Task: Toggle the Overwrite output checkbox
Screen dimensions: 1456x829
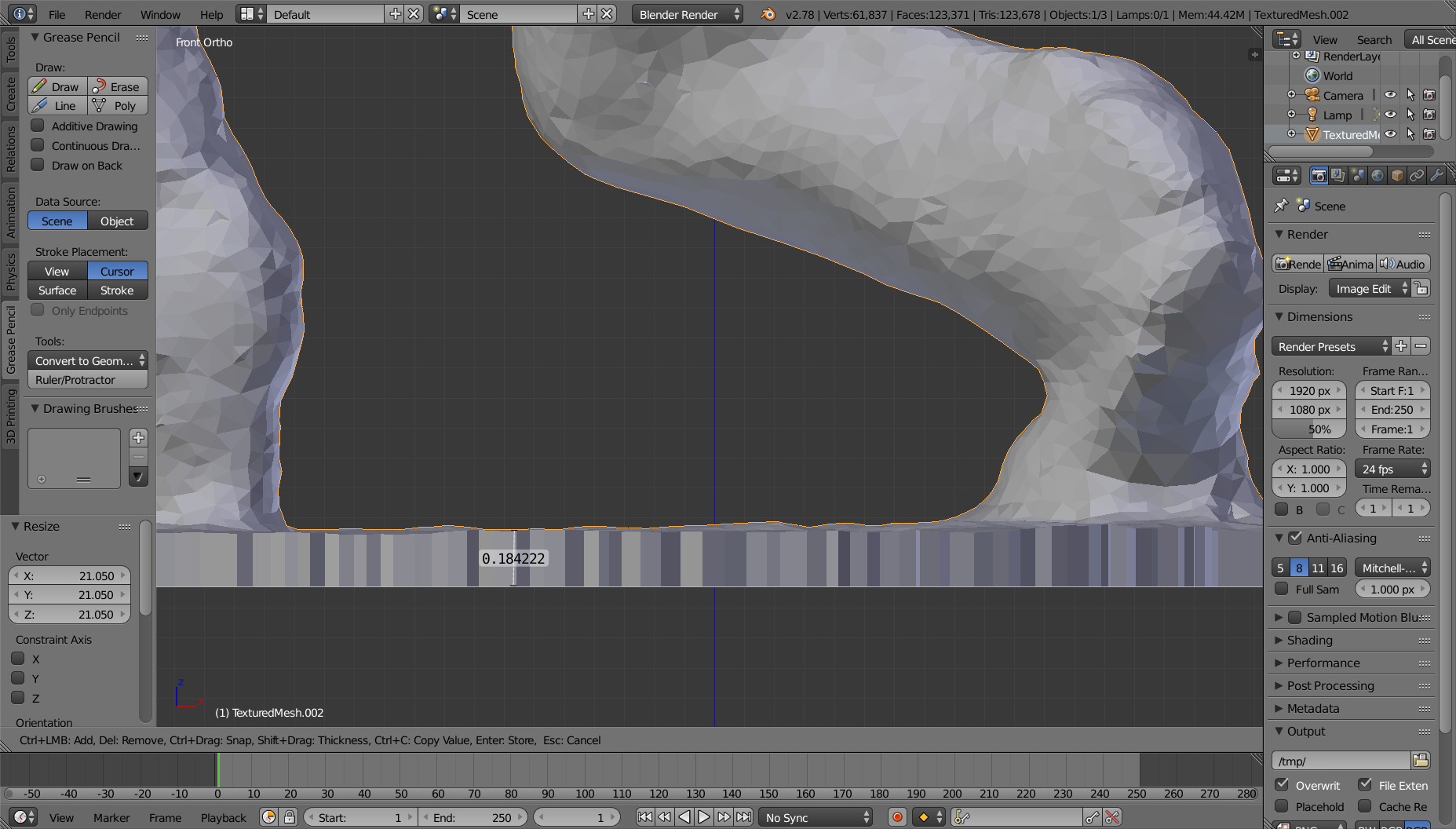Action: [x=1282, y=784]
